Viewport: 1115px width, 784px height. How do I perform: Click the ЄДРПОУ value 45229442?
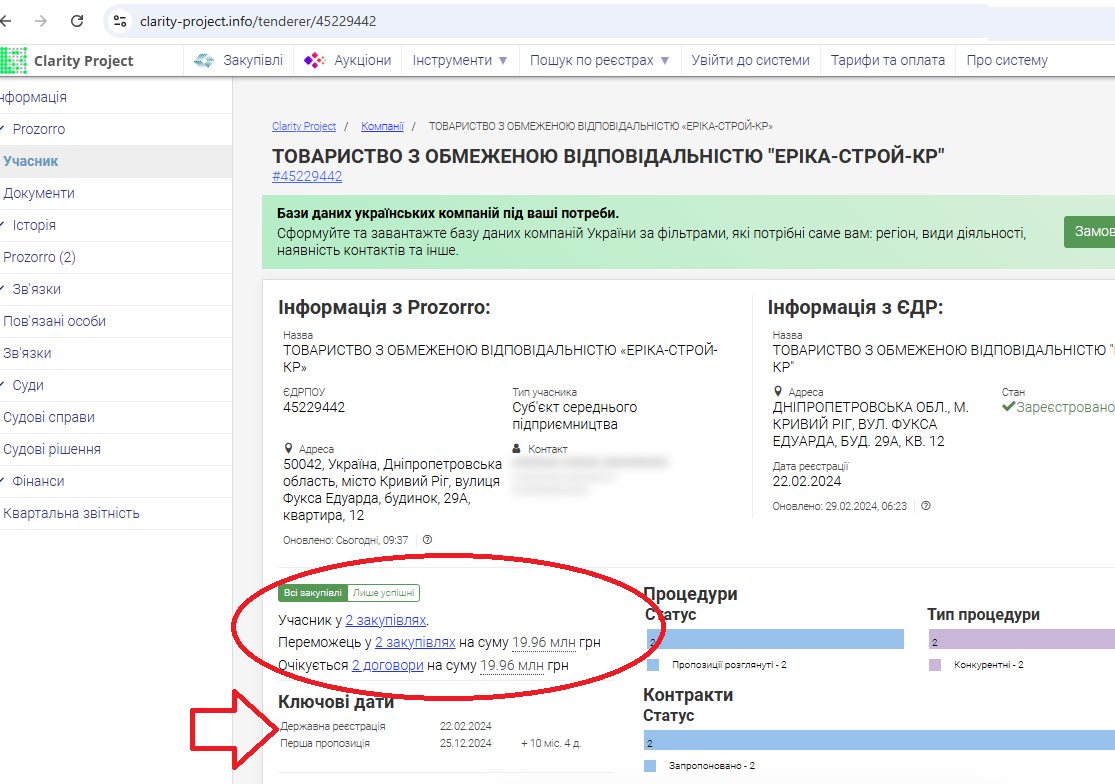[314, 407]
